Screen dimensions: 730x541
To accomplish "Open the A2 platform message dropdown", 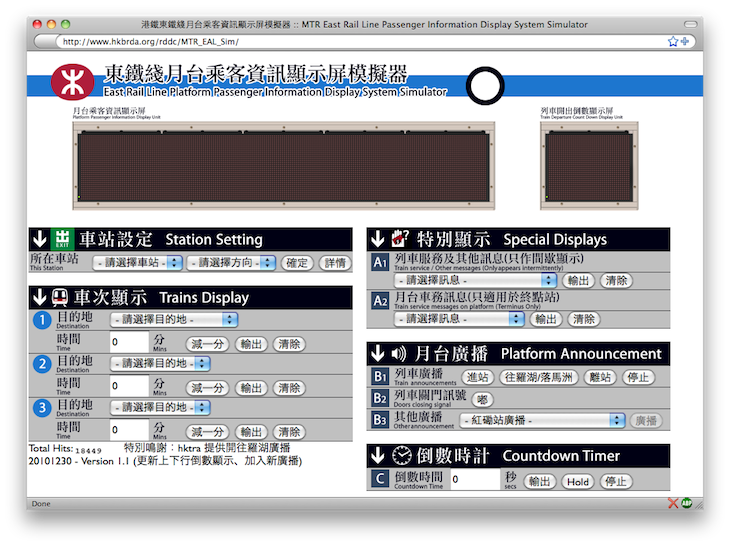I will point(459,319).
